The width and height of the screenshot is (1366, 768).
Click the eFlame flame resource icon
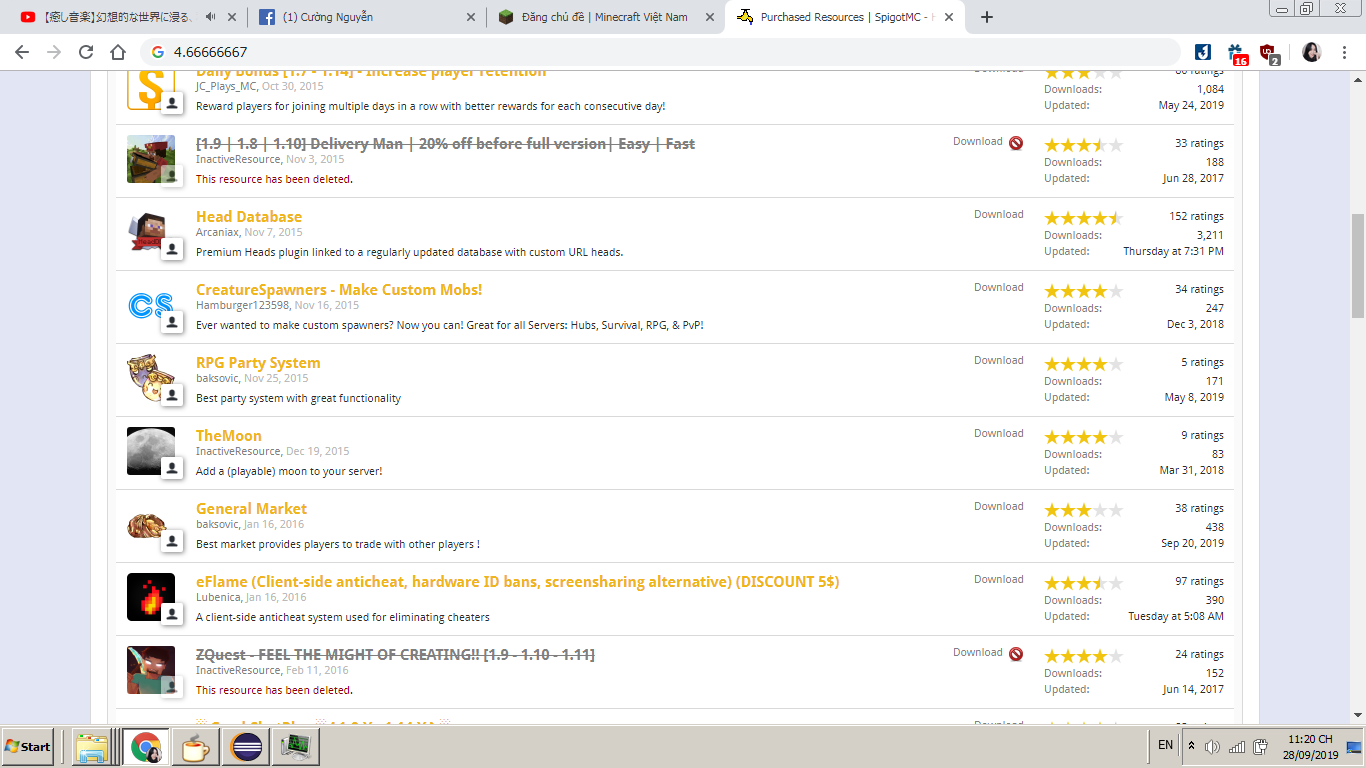[x=150, y=597]
